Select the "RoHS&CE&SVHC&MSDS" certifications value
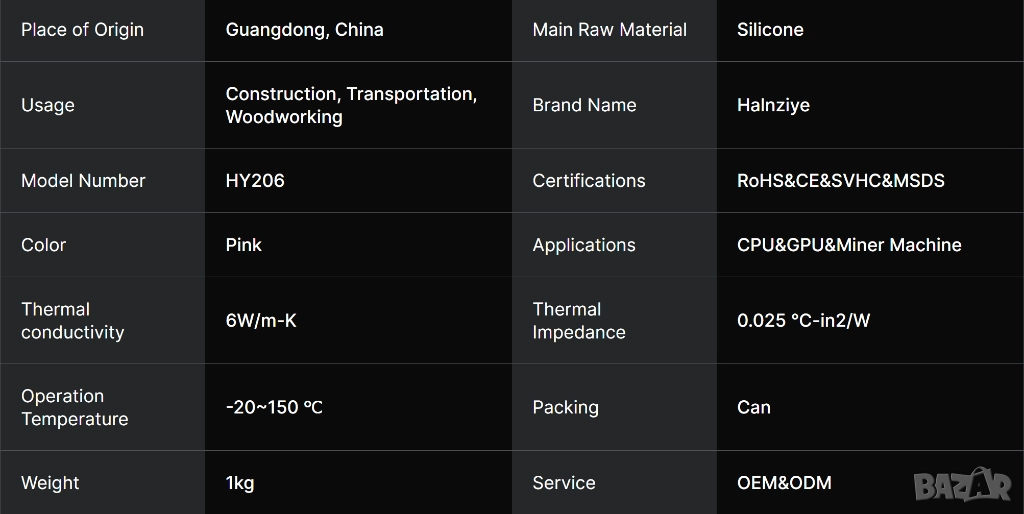The image size is (1024, 514). pyautogui.click(x=840, y=181)
